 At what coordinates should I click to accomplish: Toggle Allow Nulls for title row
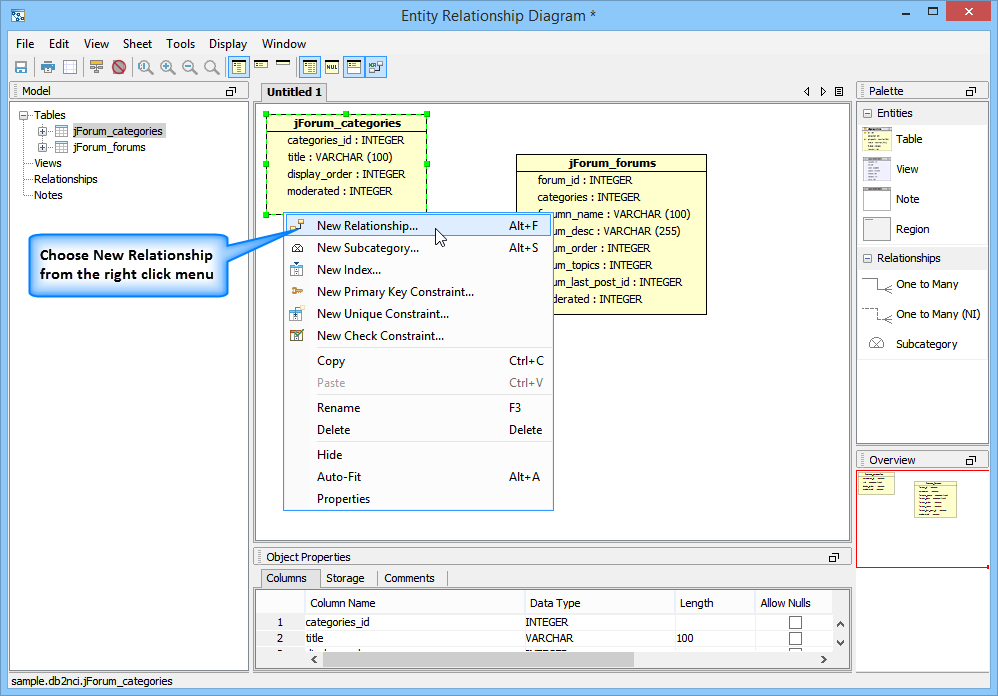pyautogui.click(x=795, y=638)
